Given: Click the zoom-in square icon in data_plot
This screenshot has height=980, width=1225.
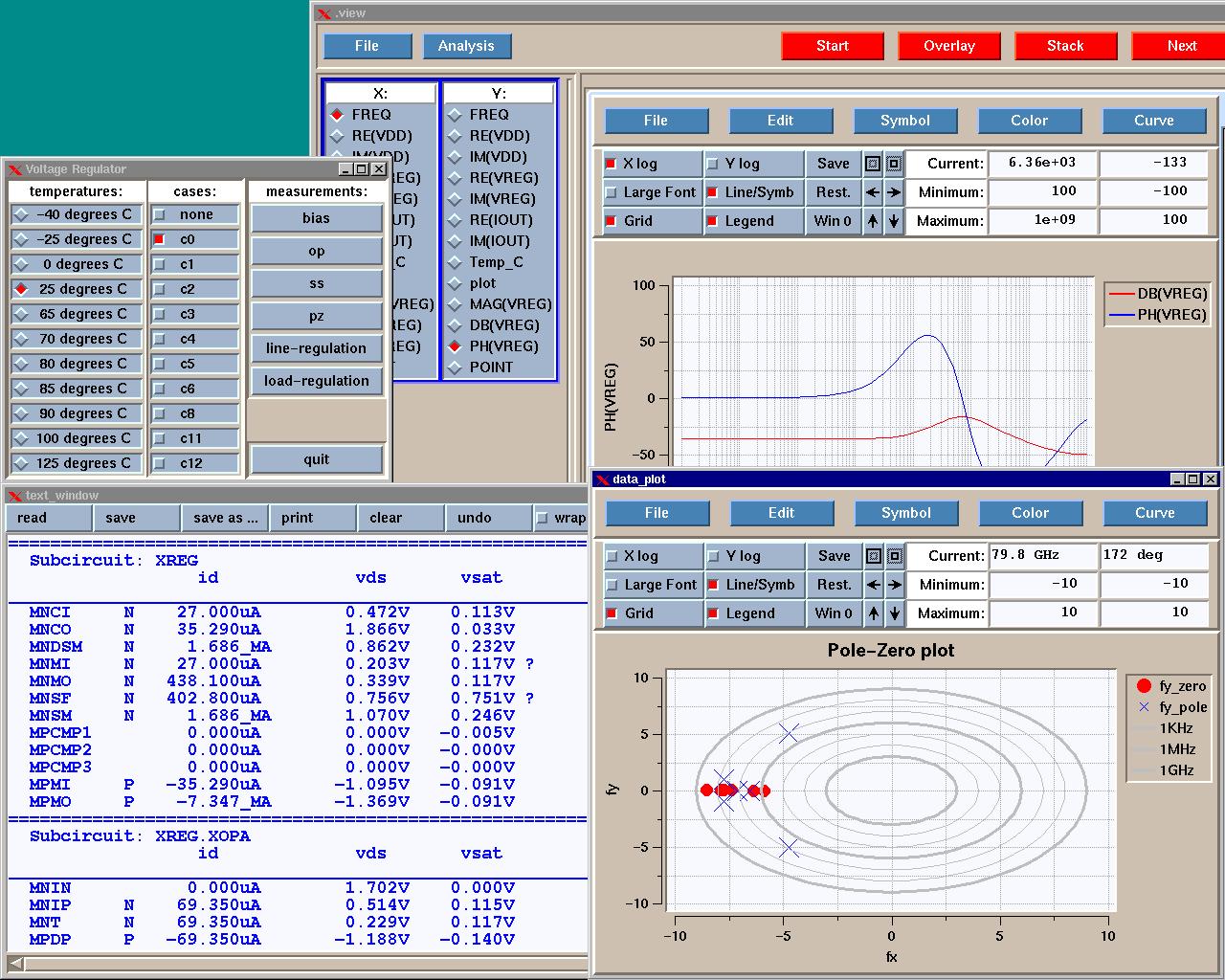Looking at the screenshot, I should tap(873, 556).
